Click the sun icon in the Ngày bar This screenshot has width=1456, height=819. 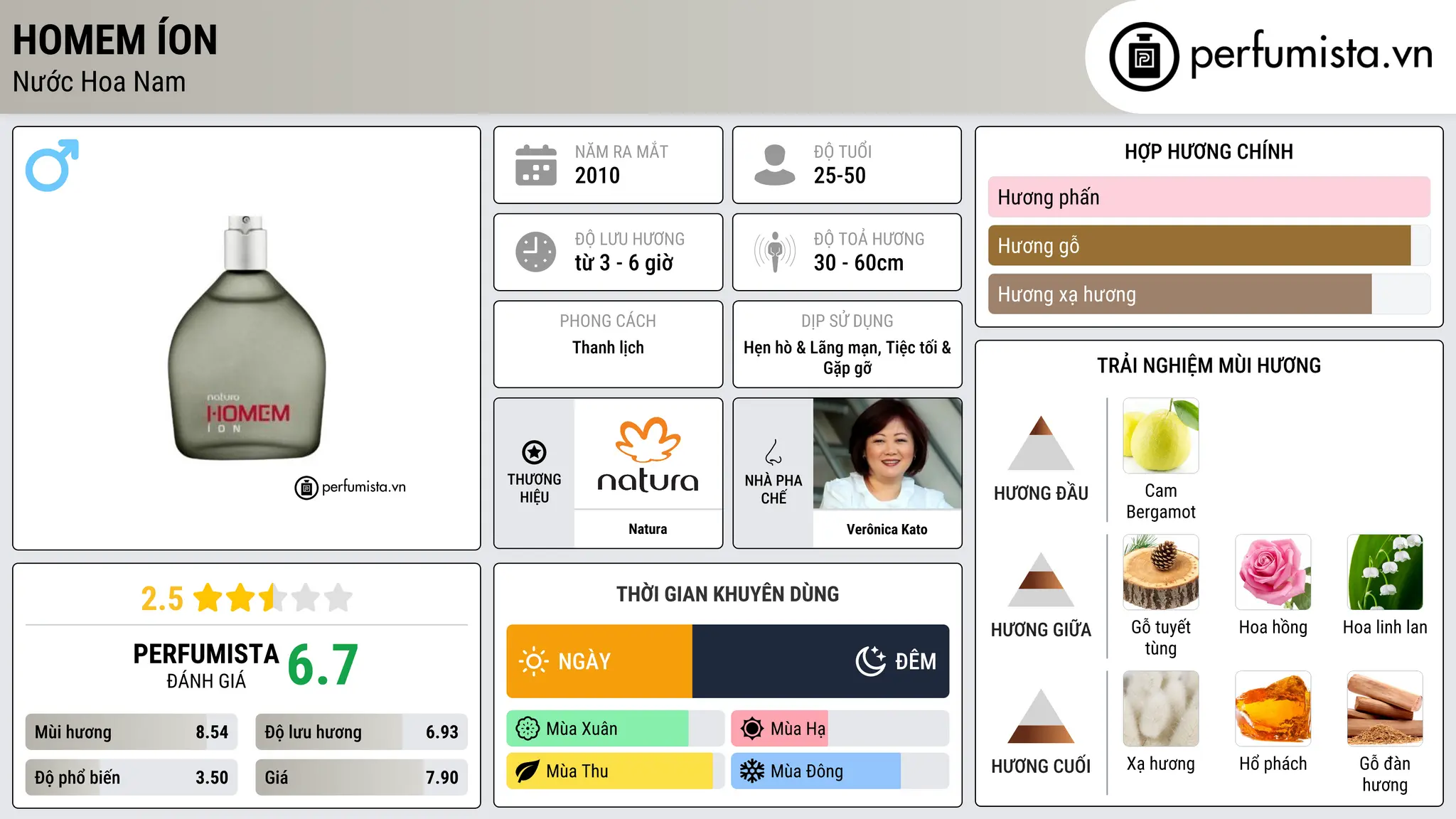[533, 661]
